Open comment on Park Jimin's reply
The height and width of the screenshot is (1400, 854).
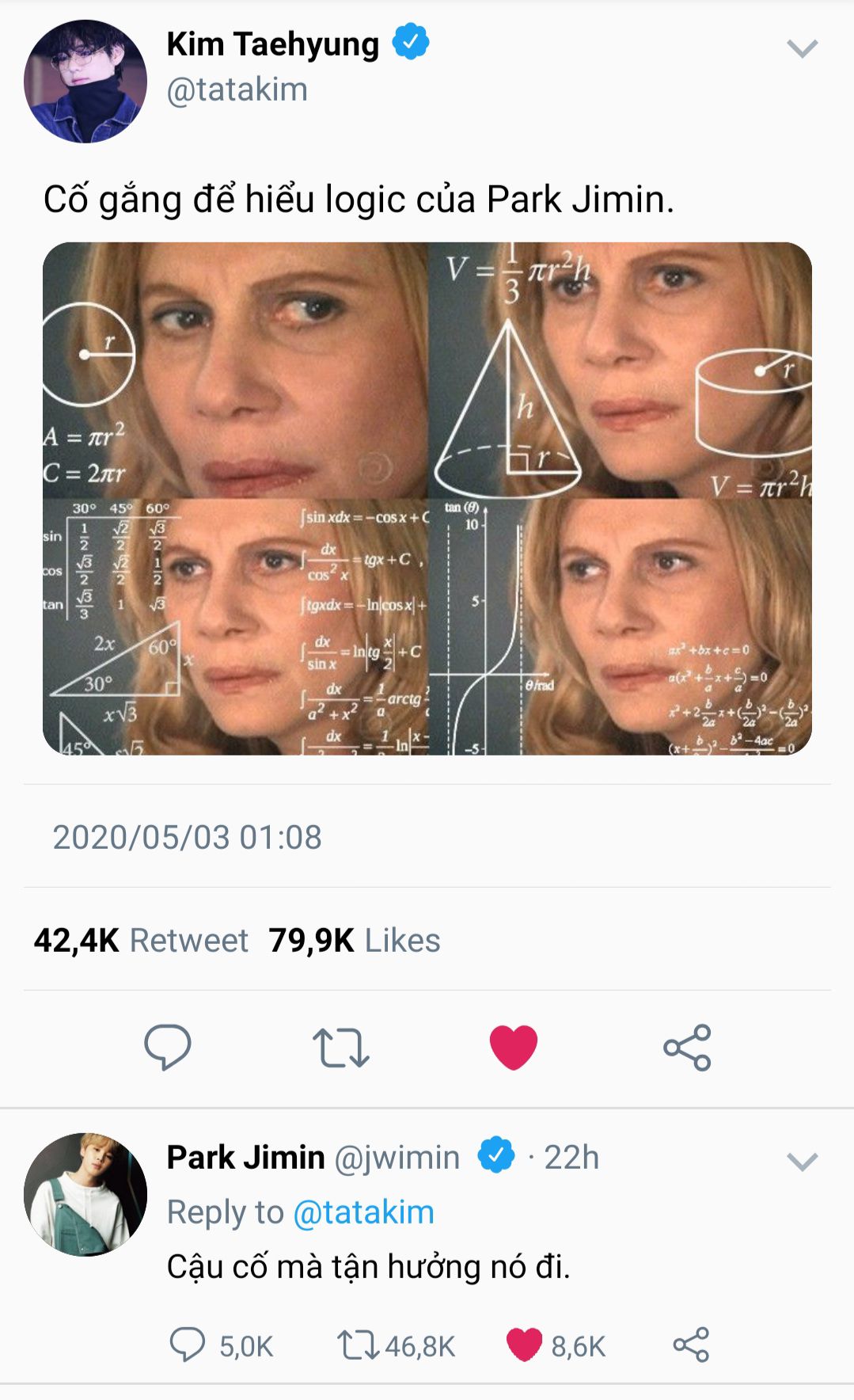188,1345
